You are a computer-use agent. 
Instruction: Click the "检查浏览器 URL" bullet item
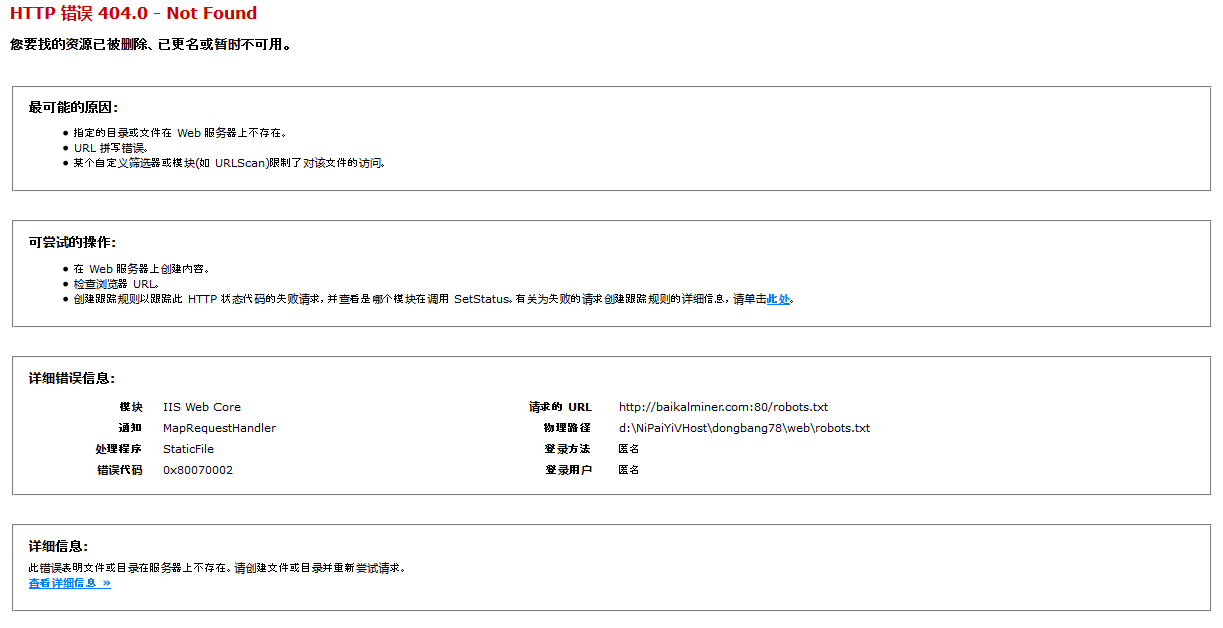click(x=115, y=284)
